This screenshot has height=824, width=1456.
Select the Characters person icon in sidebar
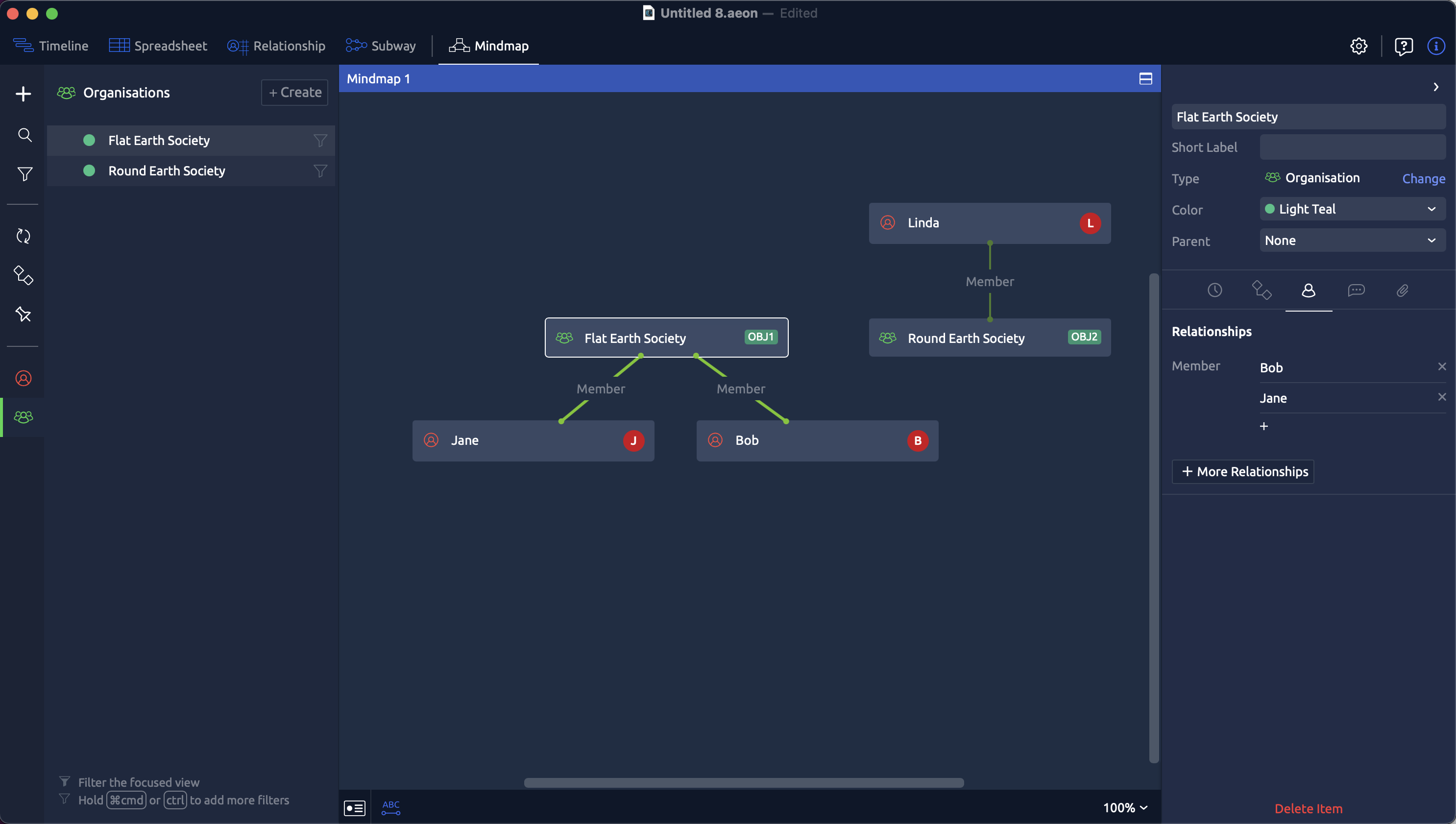(23, 378)
